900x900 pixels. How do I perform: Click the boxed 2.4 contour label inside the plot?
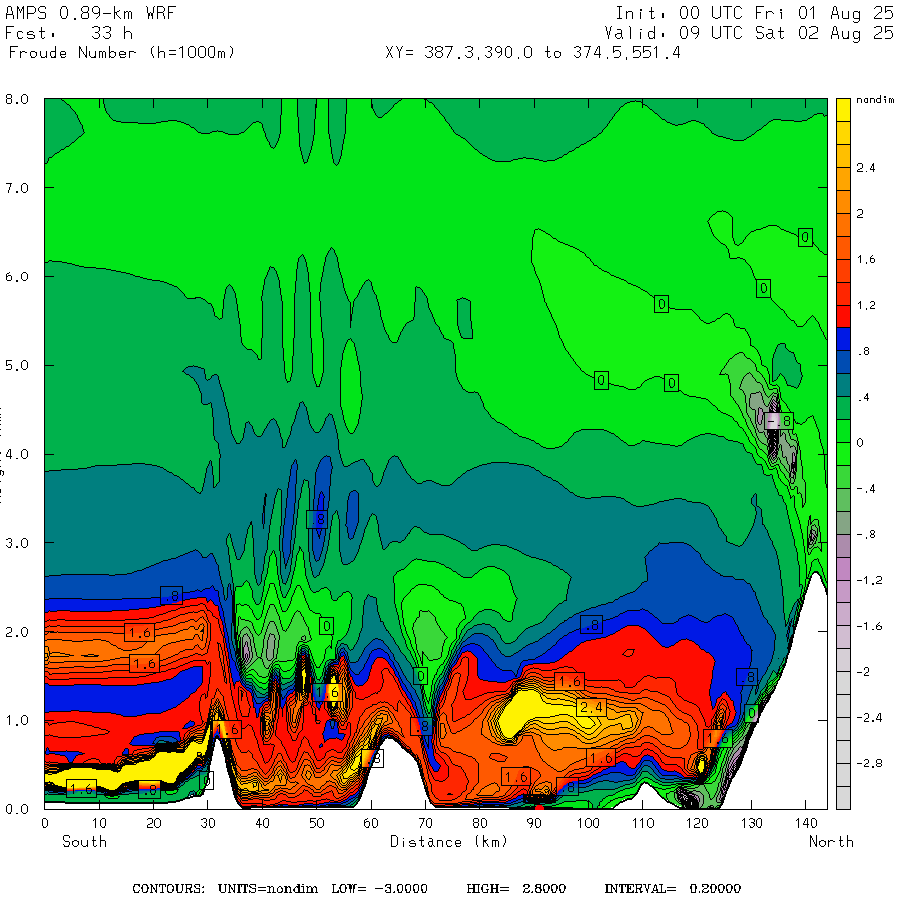click(591, 707)
